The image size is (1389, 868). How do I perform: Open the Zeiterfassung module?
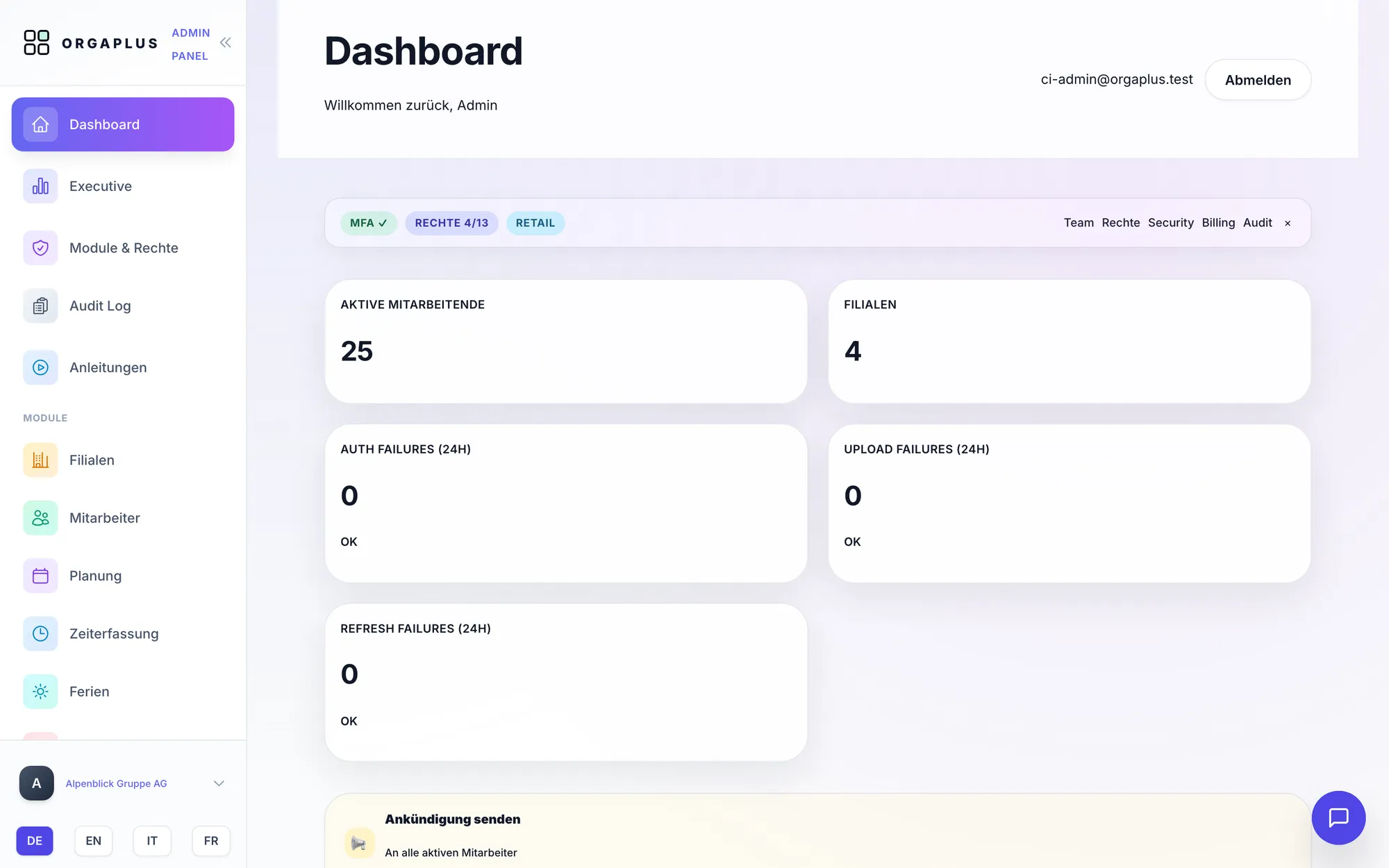pyautogui.click(x=123, y=633)
